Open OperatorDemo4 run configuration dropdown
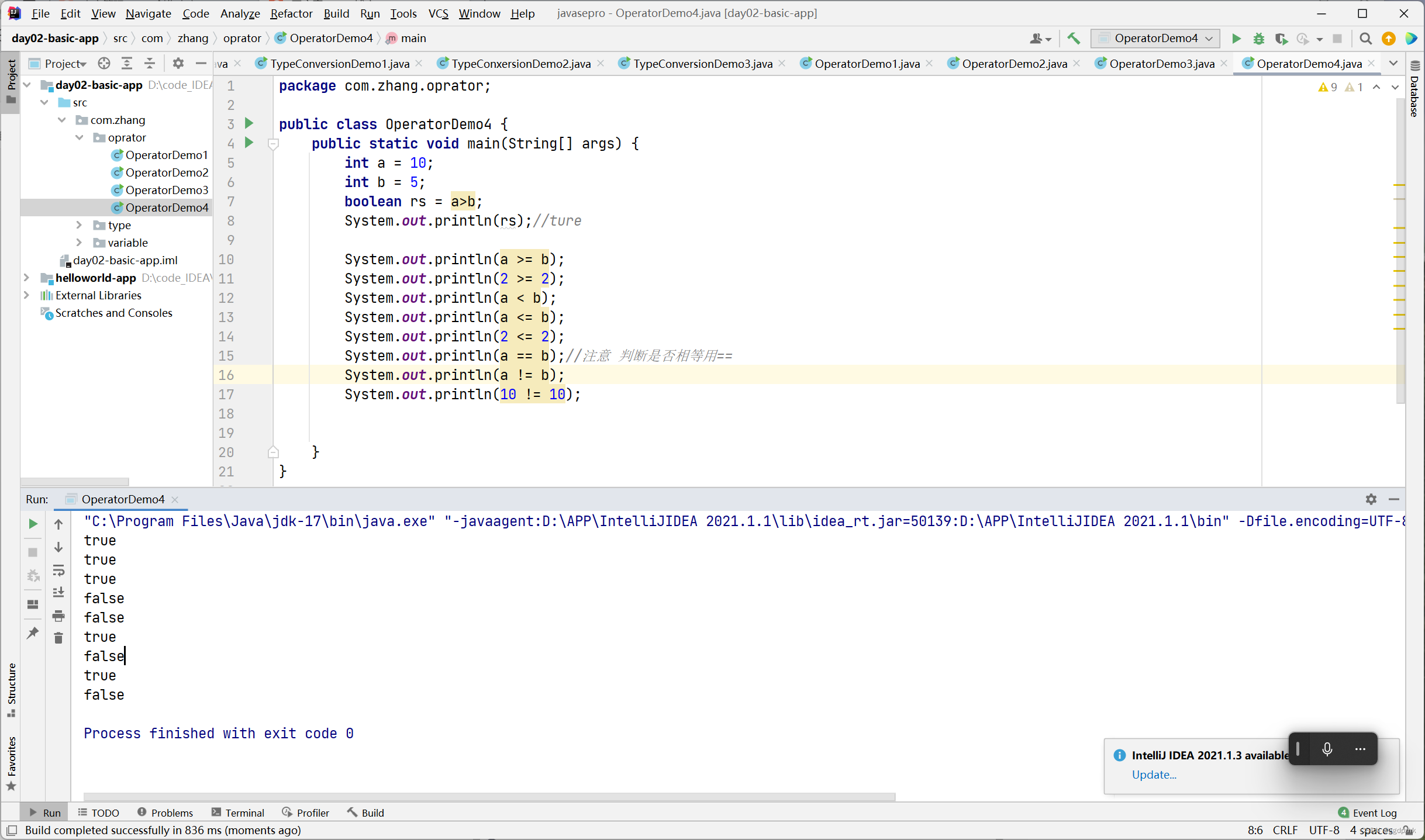 [x=1155, y=39]
